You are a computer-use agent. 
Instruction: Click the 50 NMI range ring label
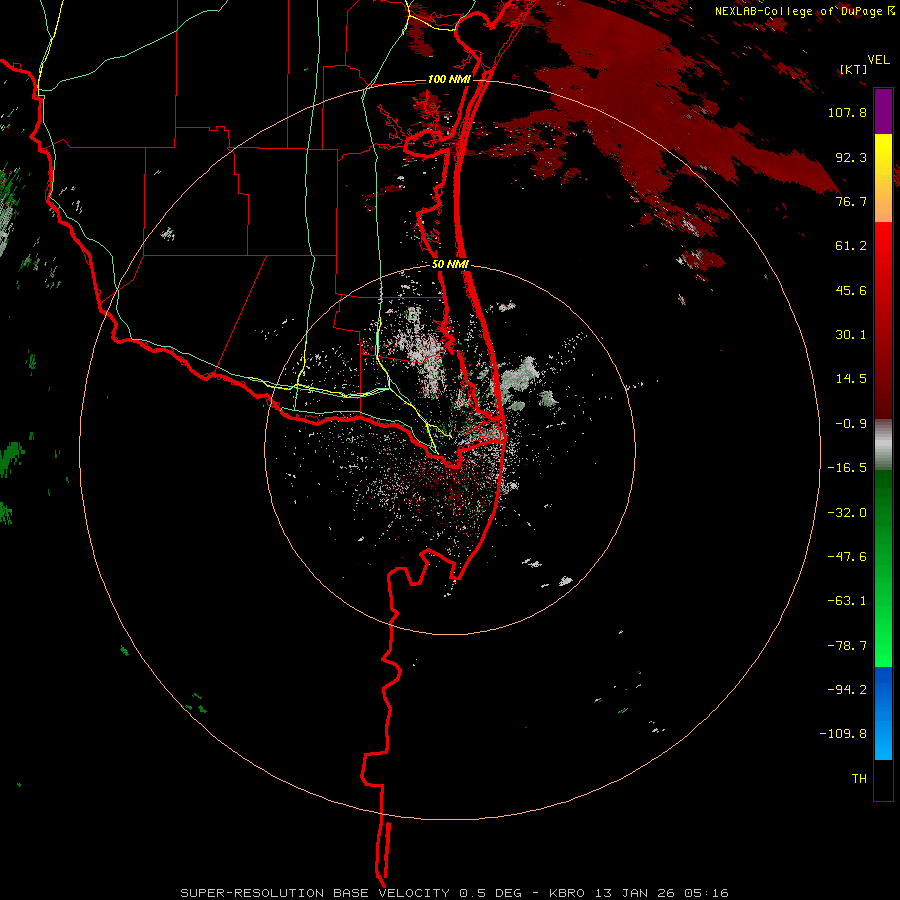[x=450, y=264]
